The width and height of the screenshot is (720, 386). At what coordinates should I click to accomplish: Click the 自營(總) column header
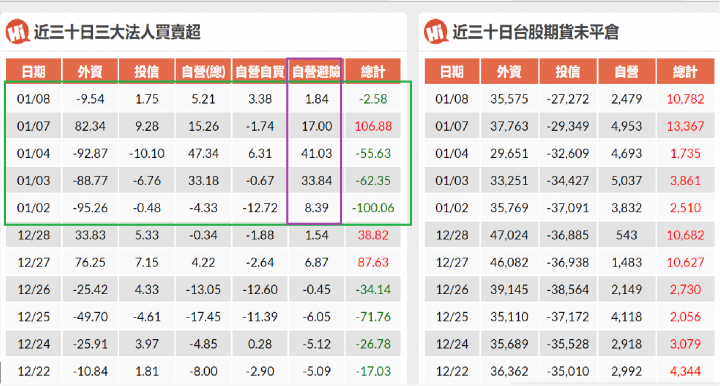[203, 72]
